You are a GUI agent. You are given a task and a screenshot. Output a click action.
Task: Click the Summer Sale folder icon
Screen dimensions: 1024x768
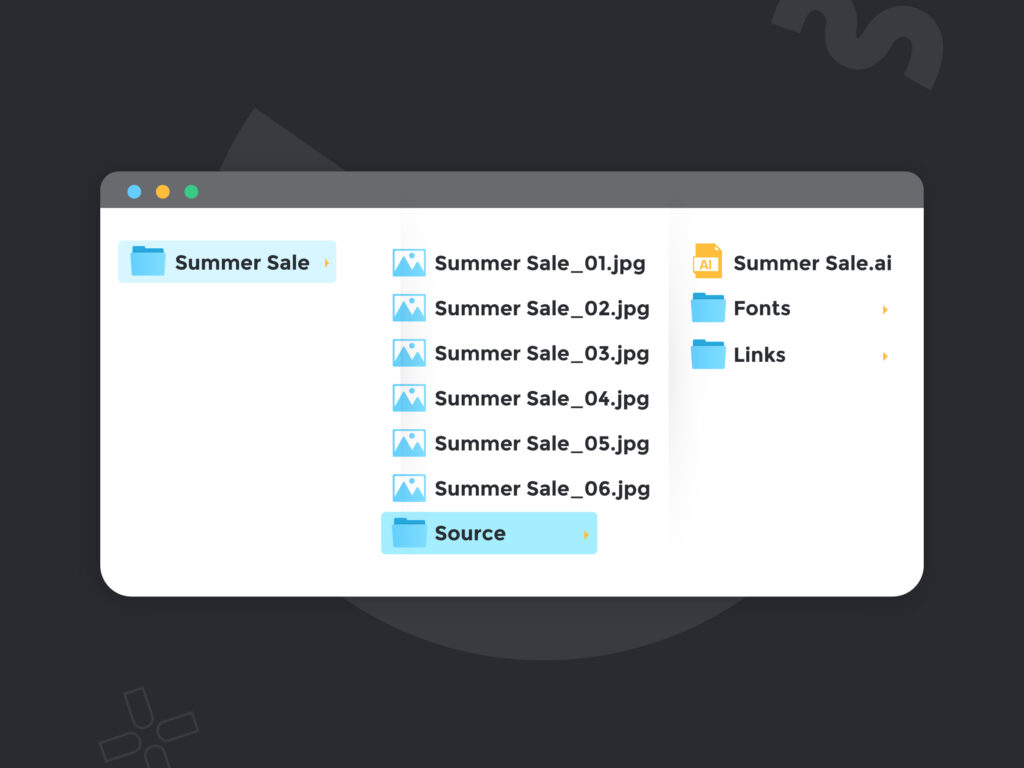148,261
